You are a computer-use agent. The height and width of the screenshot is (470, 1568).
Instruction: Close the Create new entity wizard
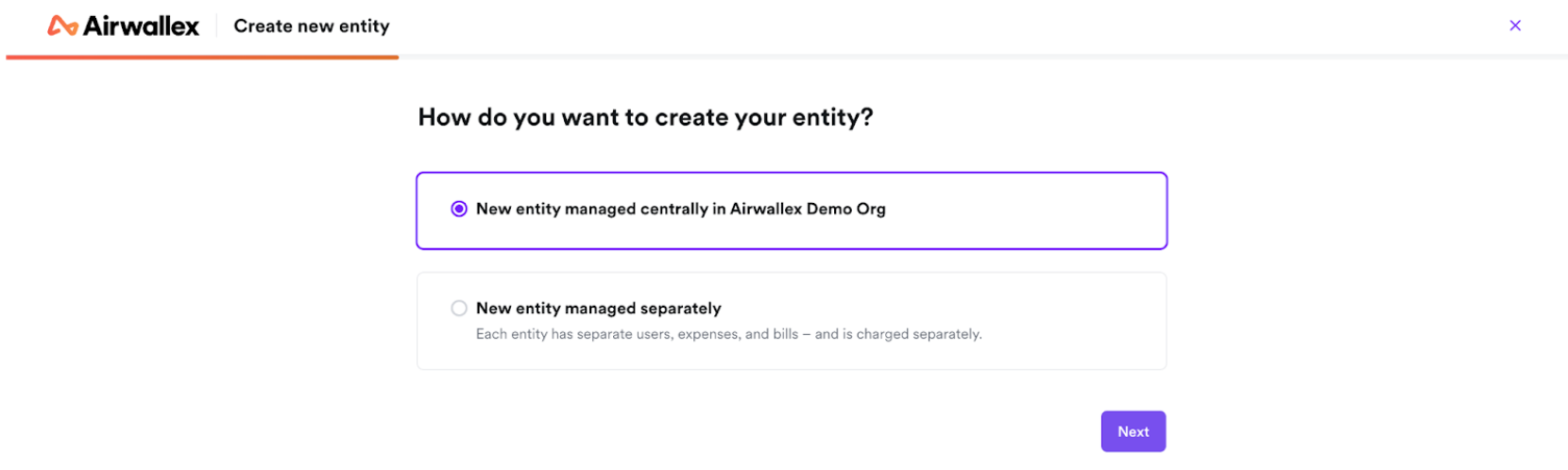tap(1515, 25)
